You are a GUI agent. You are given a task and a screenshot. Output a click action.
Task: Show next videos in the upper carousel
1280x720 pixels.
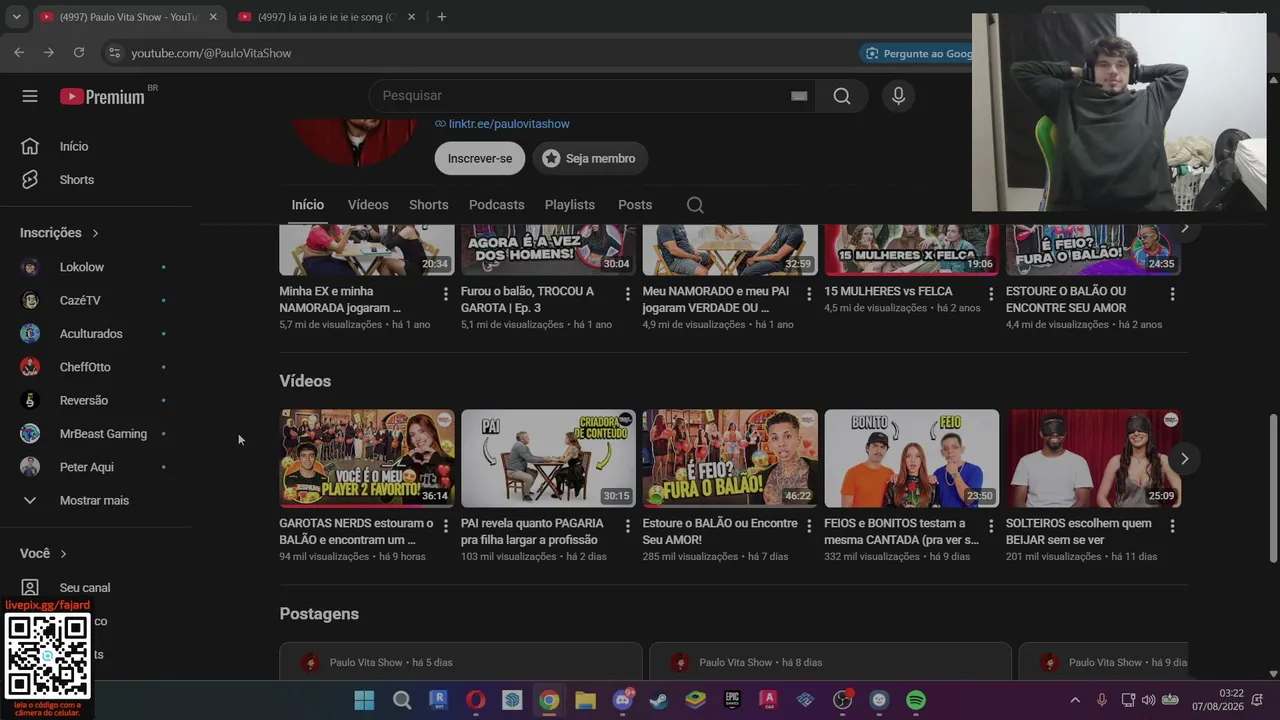click(1185, 229)
